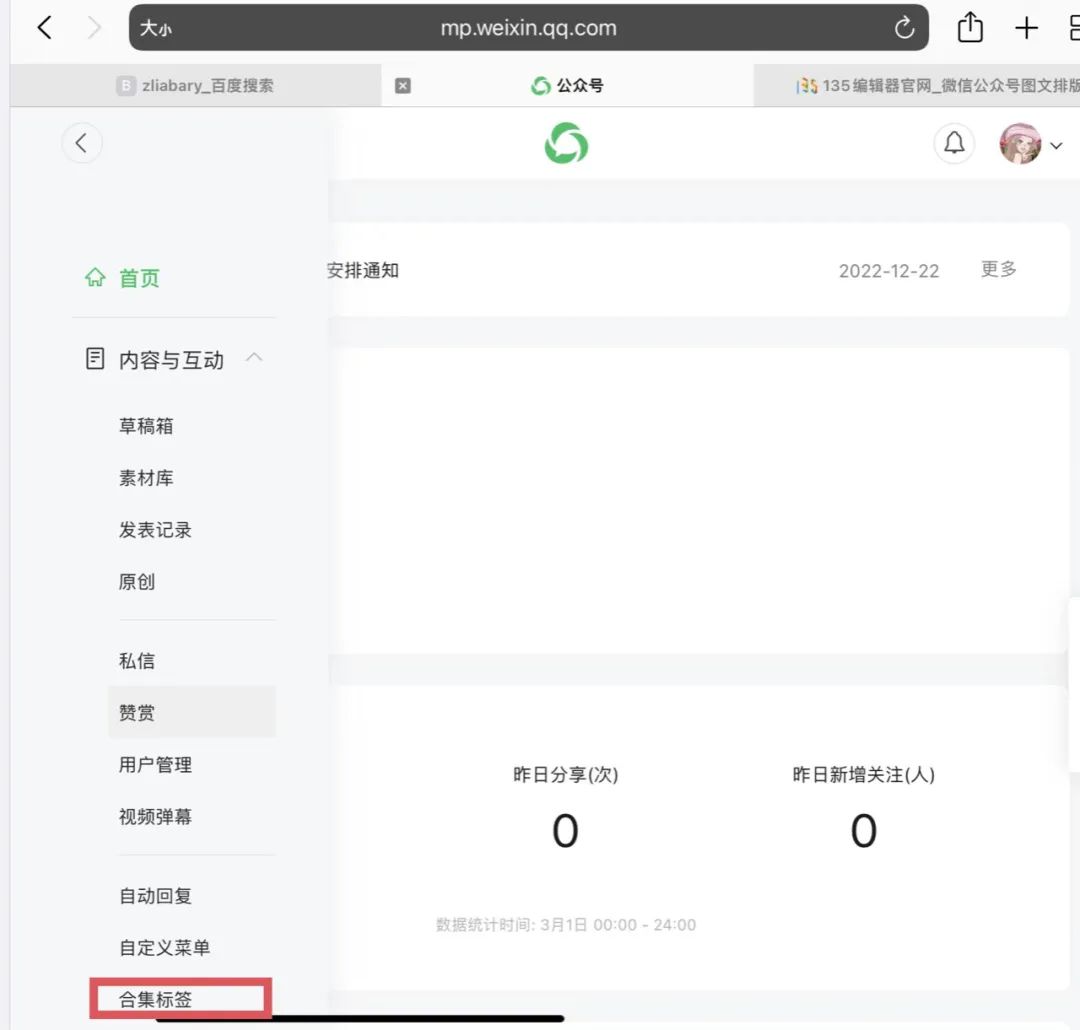Reload the page with refresh icon
The image size is (1080, 1030).
point(904,28)
